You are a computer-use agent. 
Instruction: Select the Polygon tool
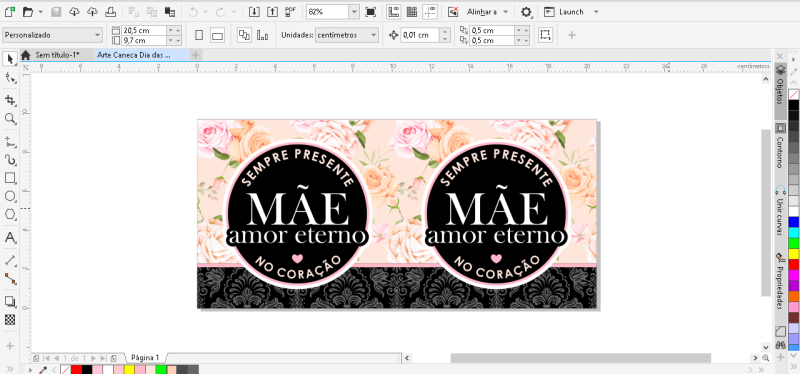pos(10,214)
